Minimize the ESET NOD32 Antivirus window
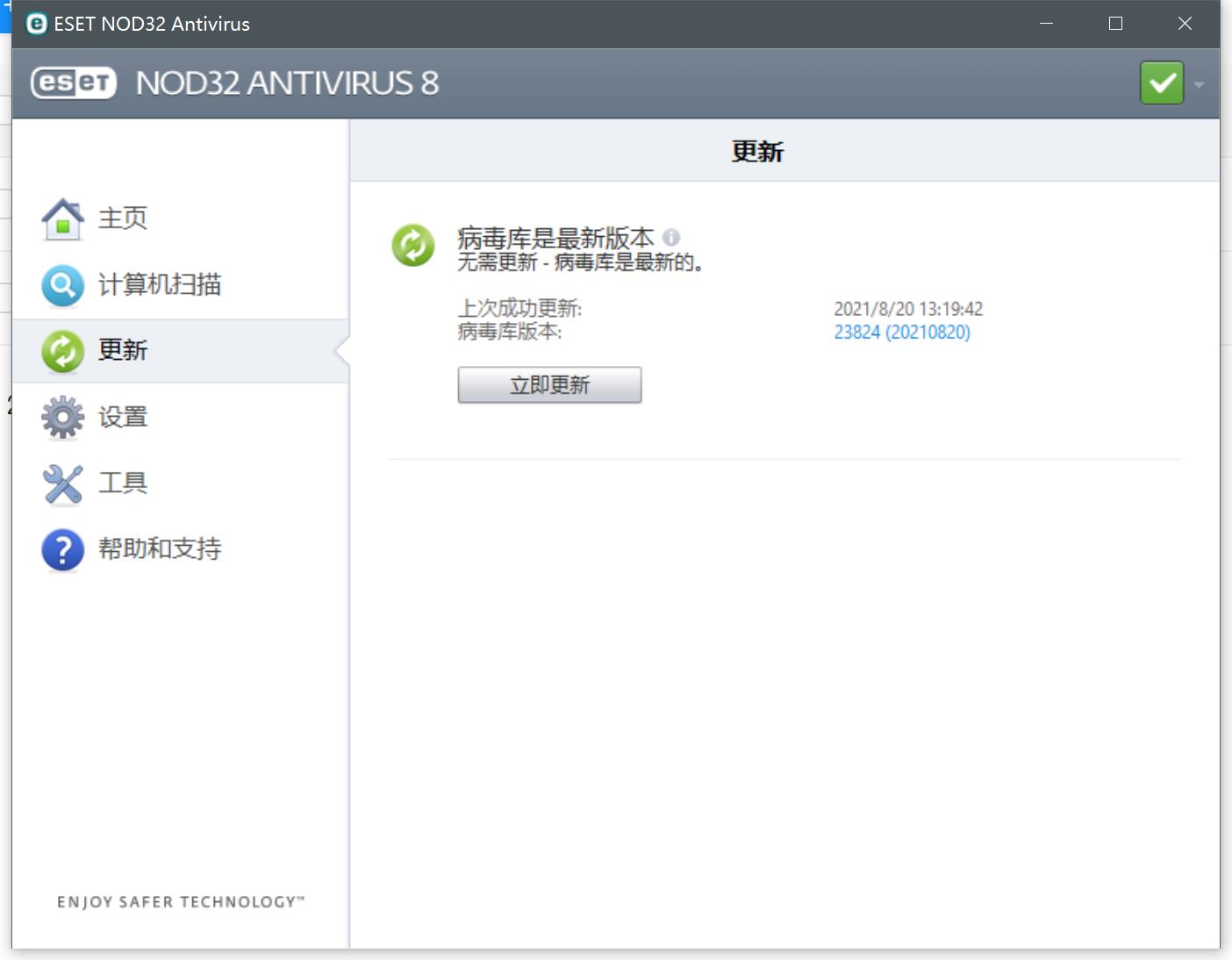The height and width of the screenshot is (960, 1232). (1046, 24)
